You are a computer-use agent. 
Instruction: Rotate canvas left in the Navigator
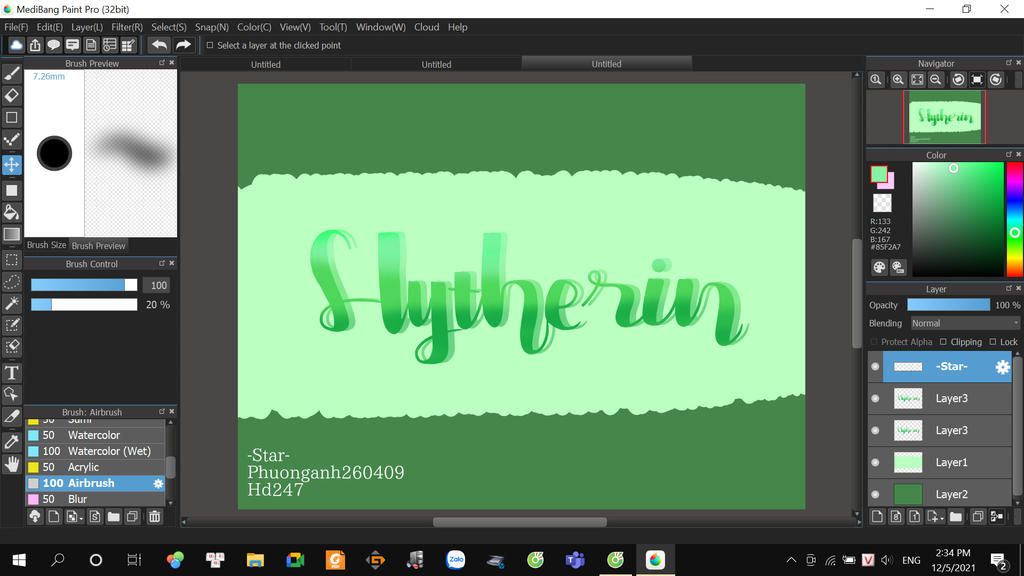[x=958, y=80]
